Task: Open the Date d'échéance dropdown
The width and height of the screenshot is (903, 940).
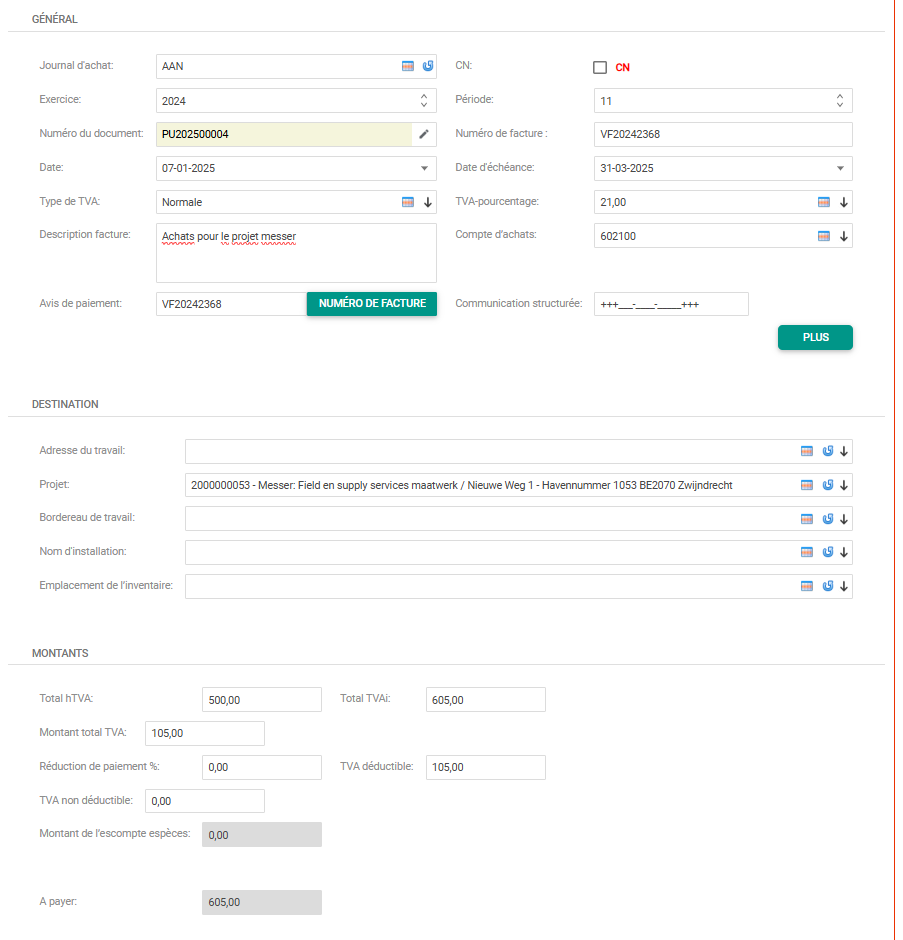Action: [x=840, y=168]
